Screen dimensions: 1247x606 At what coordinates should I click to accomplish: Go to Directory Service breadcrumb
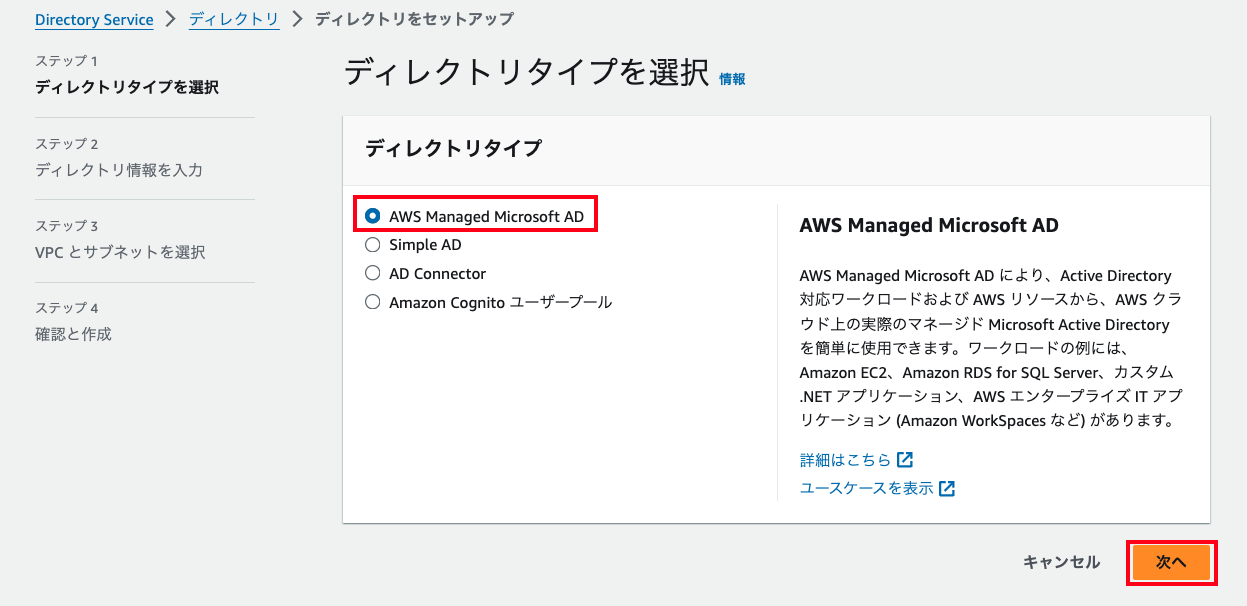point(94,19)
